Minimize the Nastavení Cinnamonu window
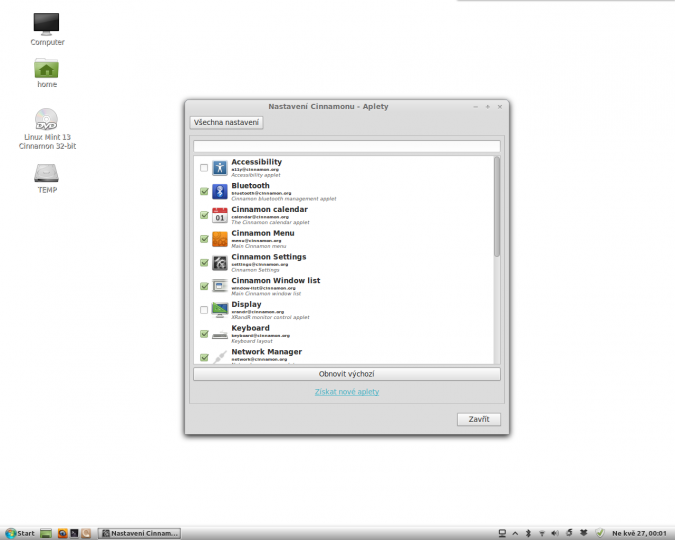This screenshot has width=675, height=540. point(476,107)
